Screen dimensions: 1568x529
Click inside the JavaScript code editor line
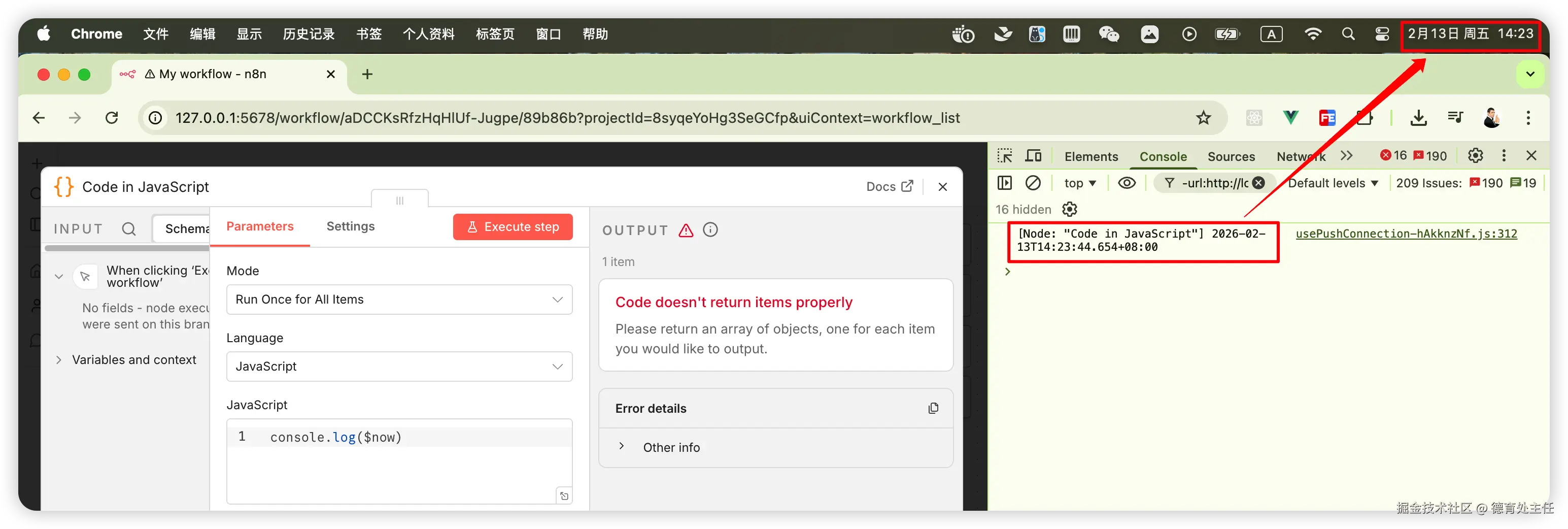click(x=399, y=437)
